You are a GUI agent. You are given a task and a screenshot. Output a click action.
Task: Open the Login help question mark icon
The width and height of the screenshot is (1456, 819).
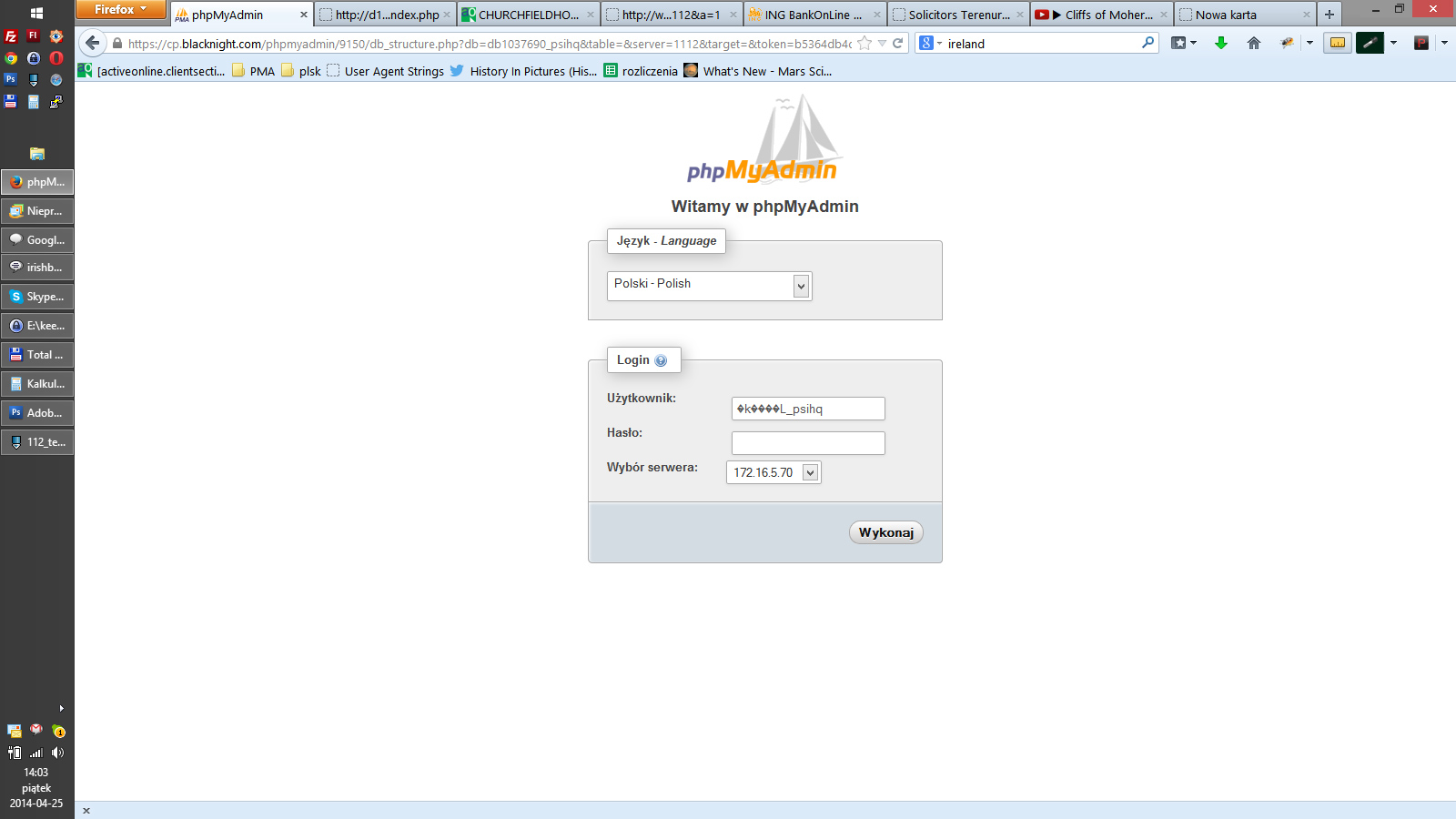click(661, 360)
